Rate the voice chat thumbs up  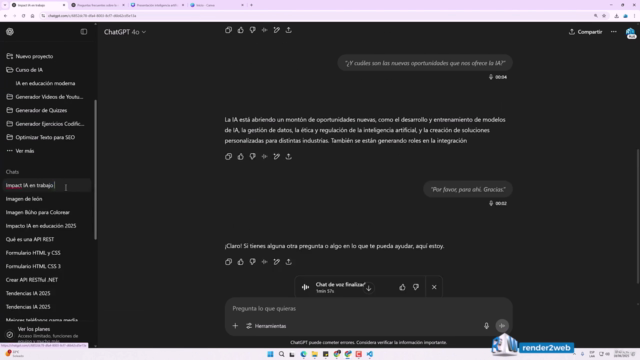pos(402,287)
